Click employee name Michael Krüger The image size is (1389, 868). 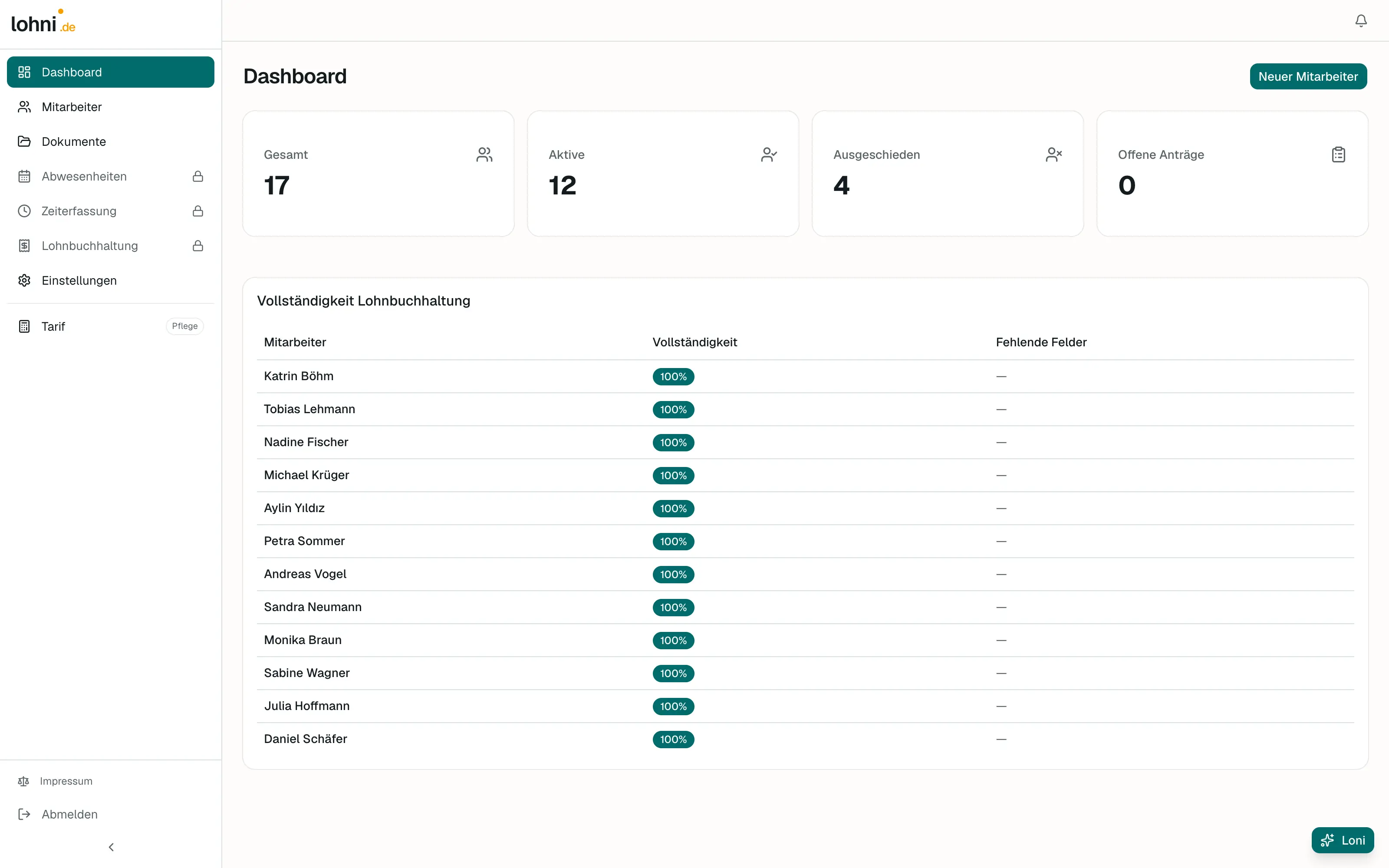pos(306,475)
